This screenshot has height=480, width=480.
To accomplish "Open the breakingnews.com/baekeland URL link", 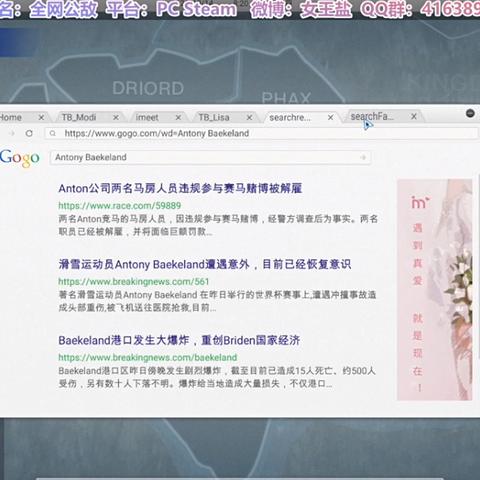I will [148, 357].
